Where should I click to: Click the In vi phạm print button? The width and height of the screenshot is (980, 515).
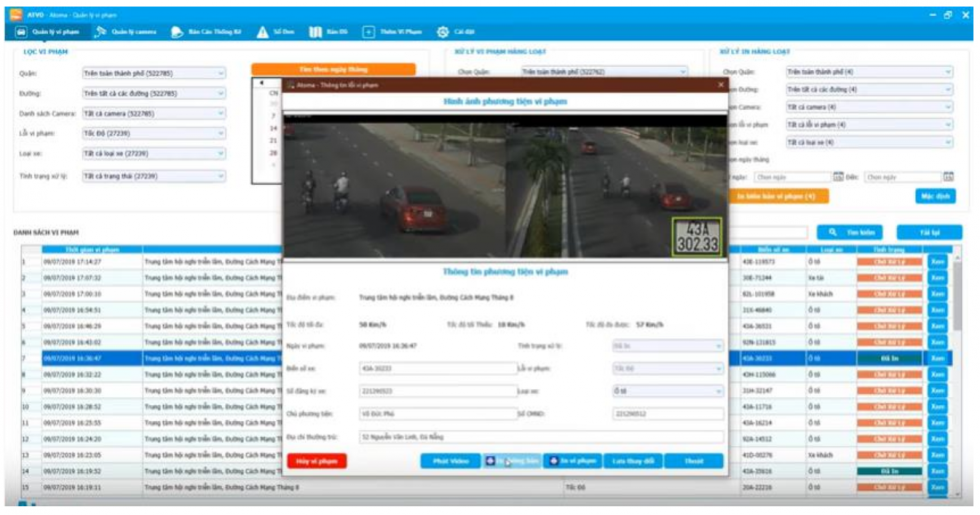tap(572, 461)
